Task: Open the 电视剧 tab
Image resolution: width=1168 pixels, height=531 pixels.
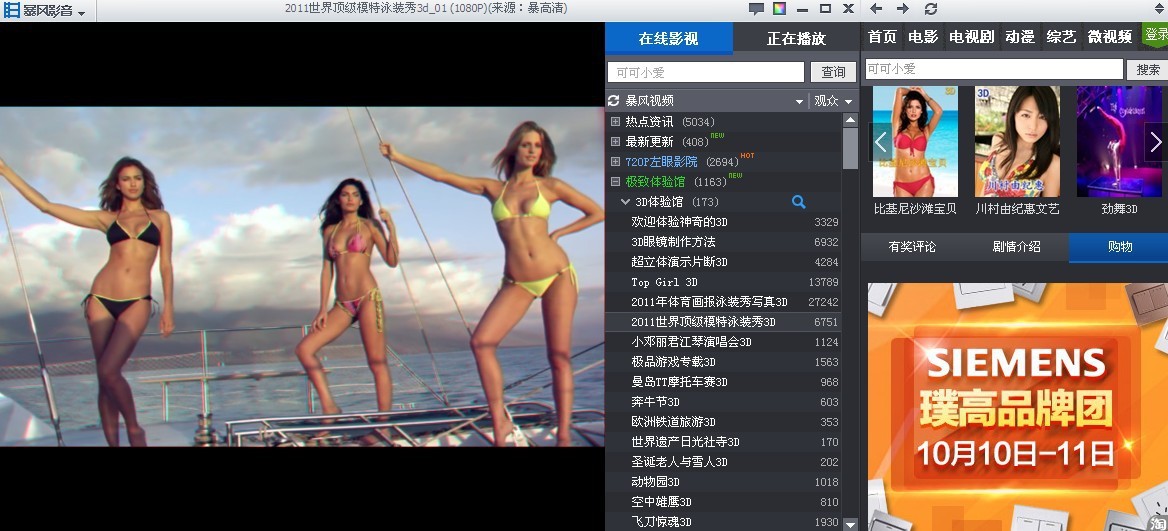Action: 971,37
